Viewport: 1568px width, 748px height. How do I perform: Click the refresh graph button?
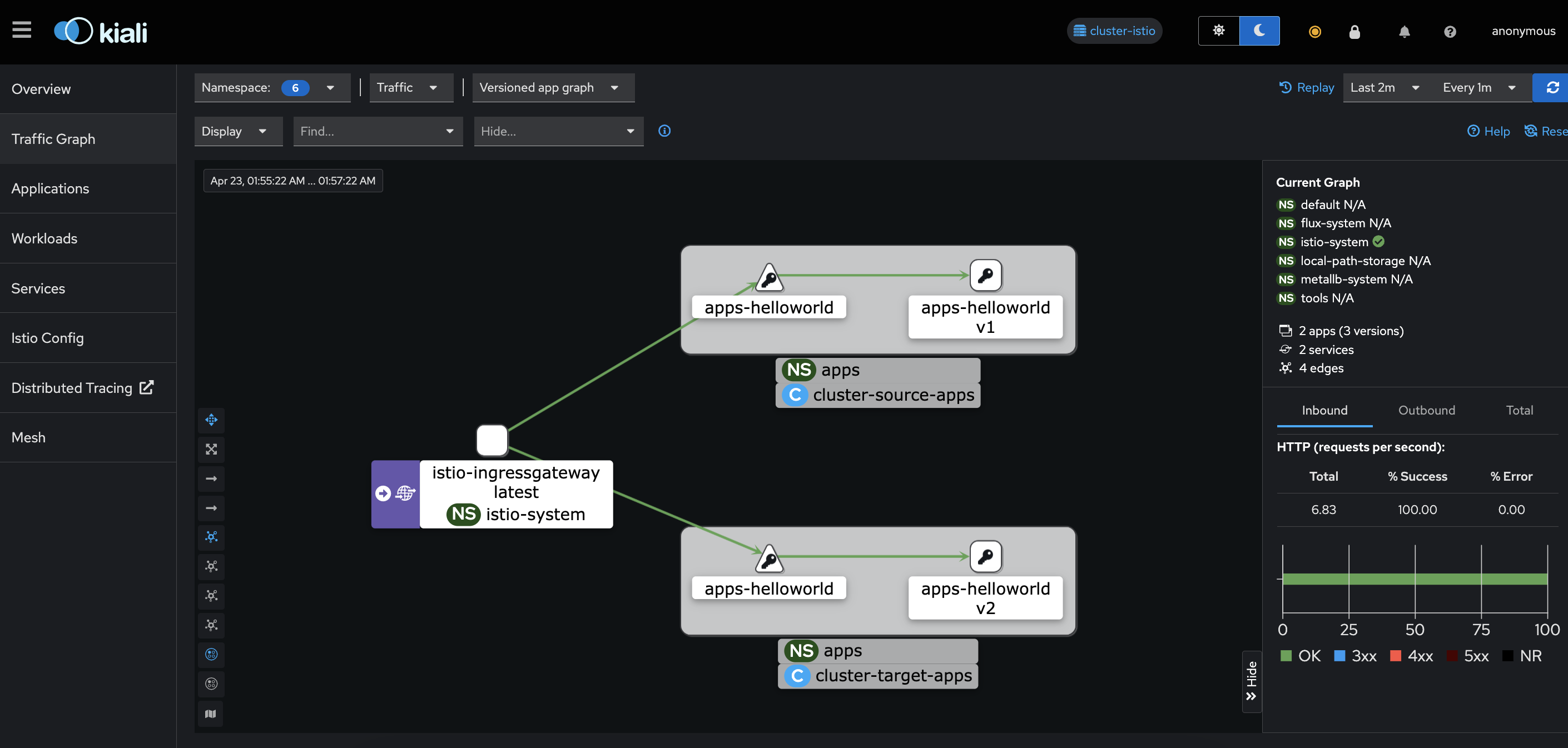[1551, 88]
